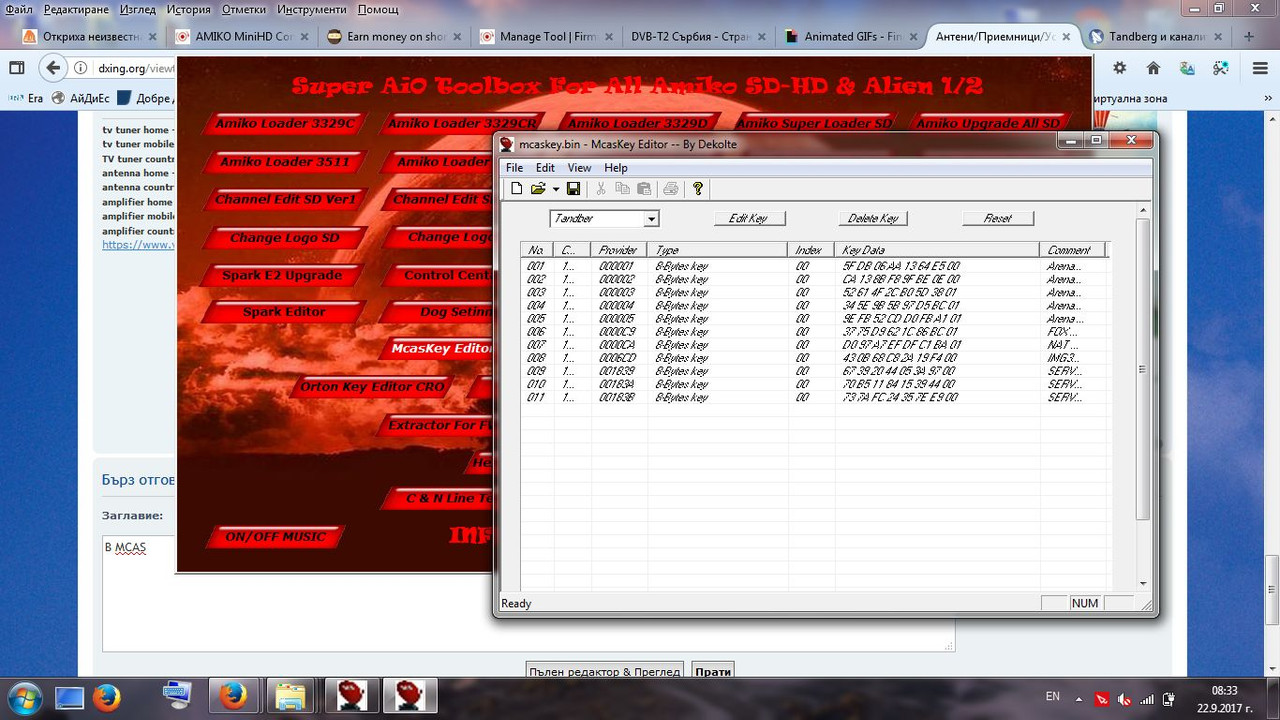This screenshot has width=1280, height=720.
Task: Open the Help menu in McasKey Editor
Action: click(x=616, y=168)
